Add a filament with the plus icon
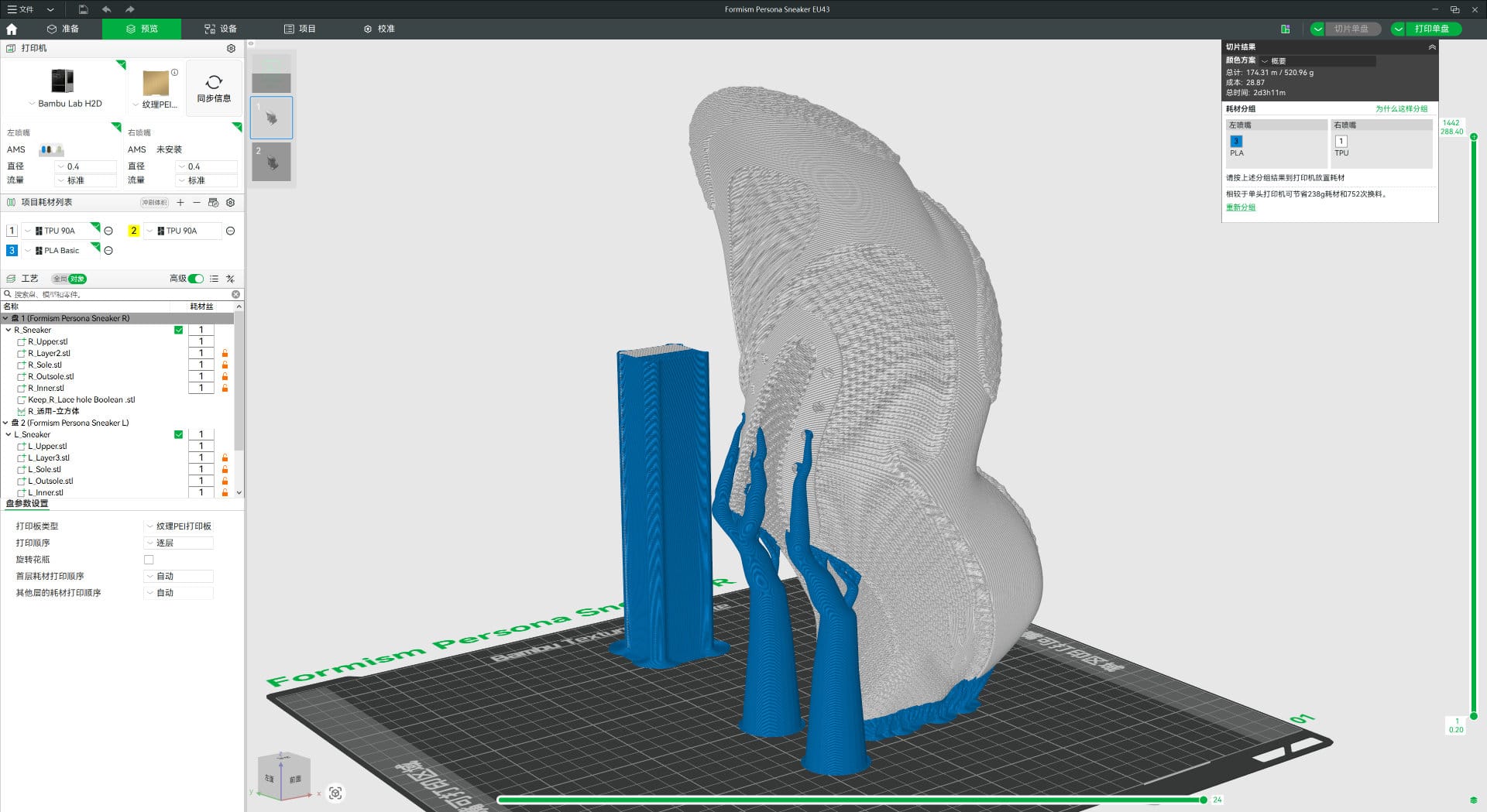Viewport: 1487px width, 812px height. (180, 203)
